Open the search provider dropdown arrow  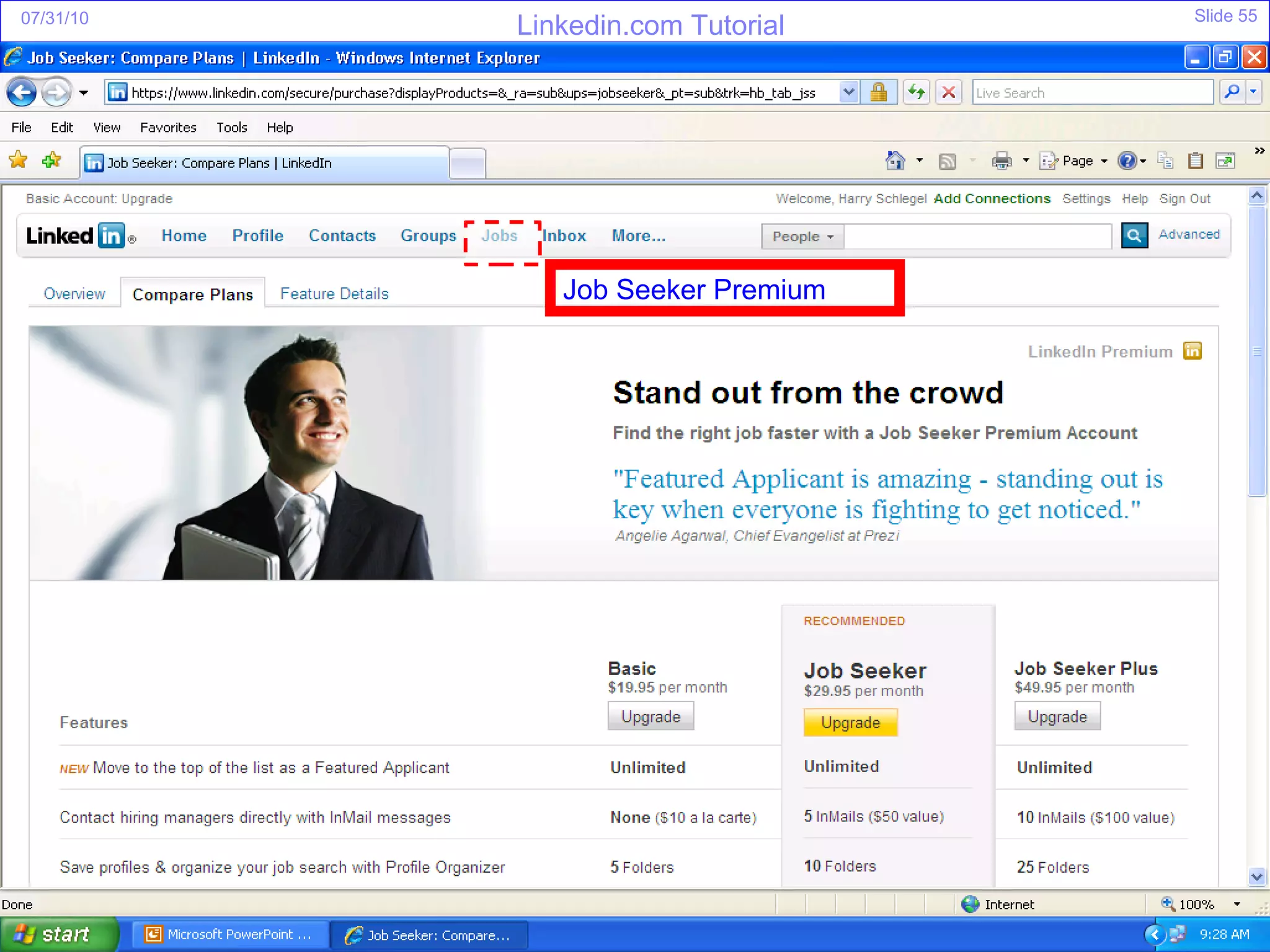point(1253,93)
